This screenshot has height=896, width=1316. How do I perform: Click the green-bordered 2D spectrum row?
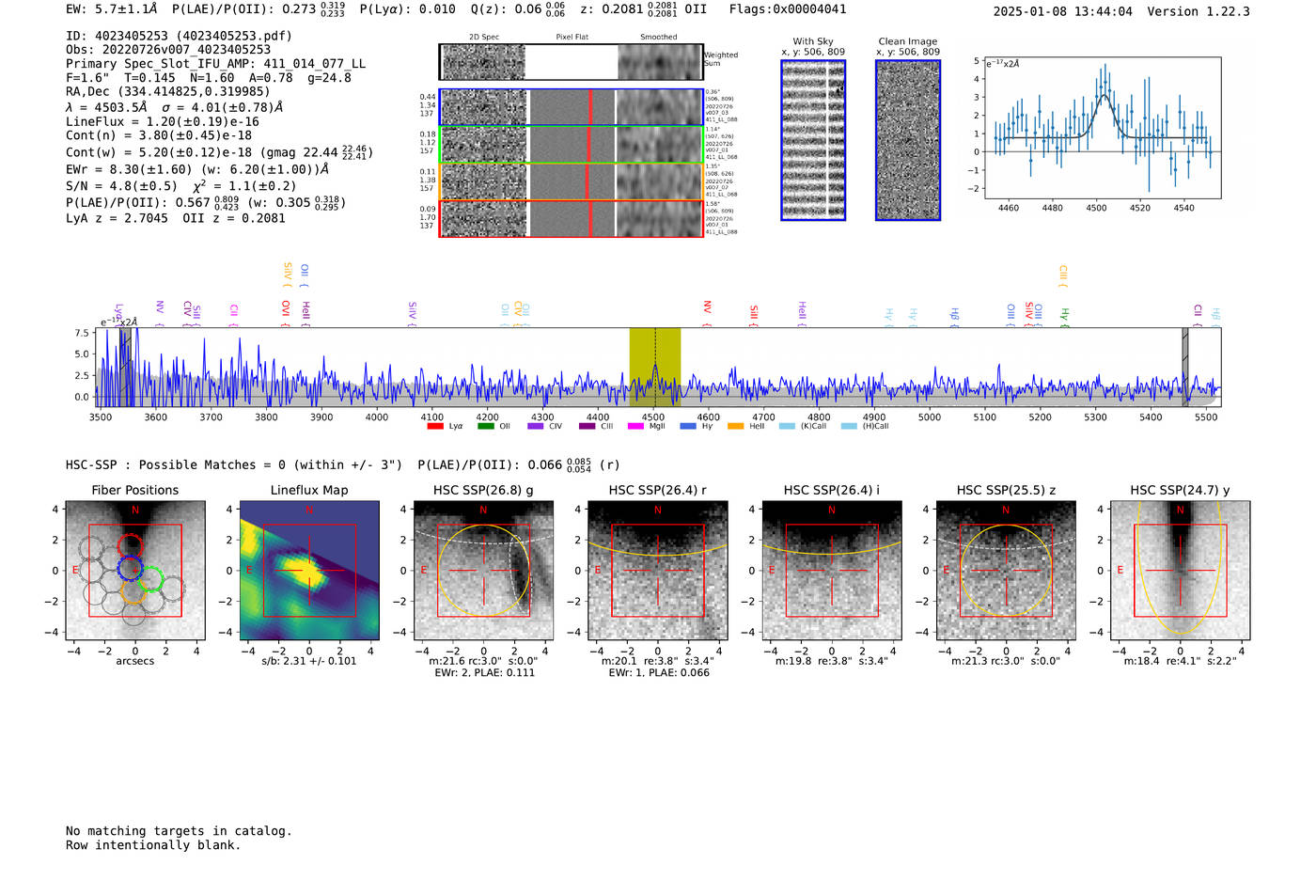tap(571, 144)
